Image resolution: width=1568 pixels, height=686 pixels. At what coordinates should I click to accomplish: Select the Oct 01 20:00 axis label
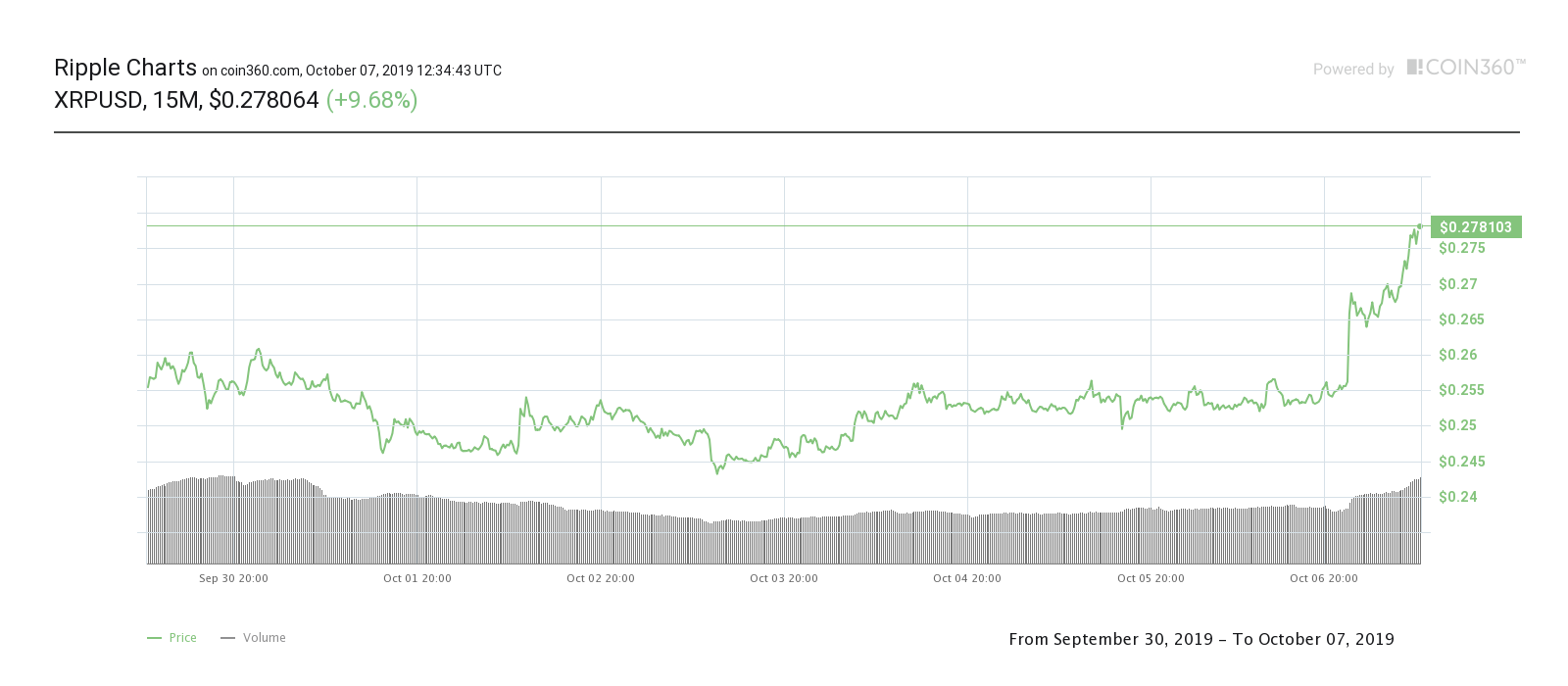417,578
